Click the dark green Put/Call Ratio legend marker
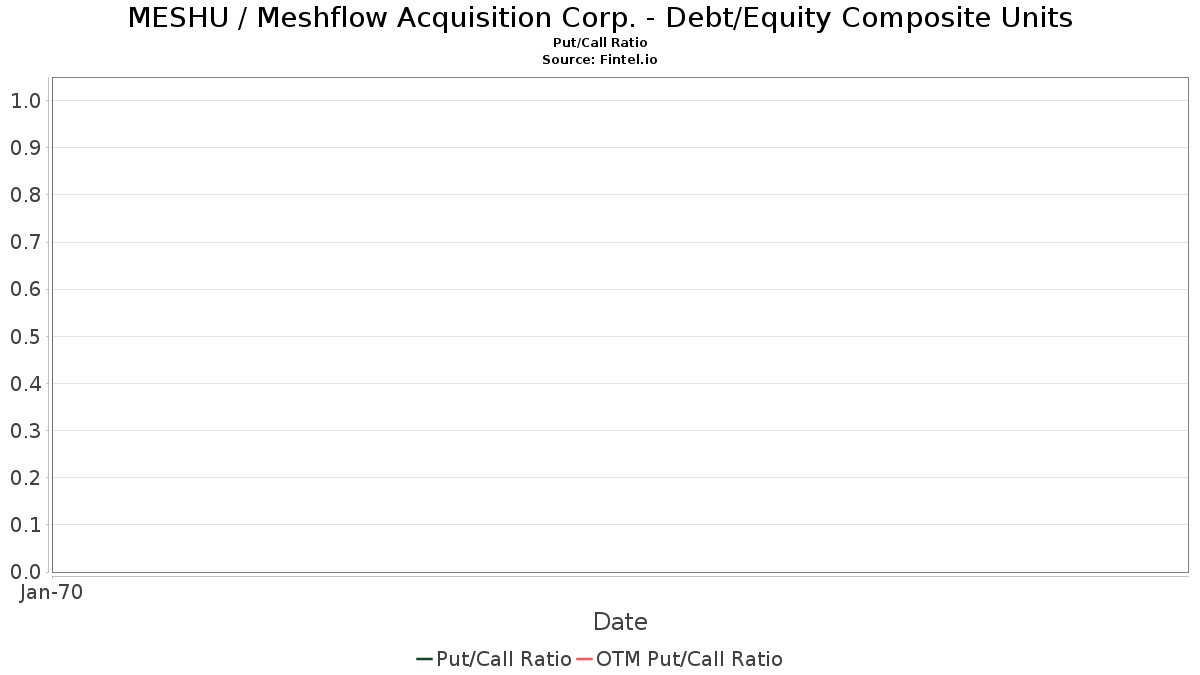The image size is (1200, 675). pos(424,659)
